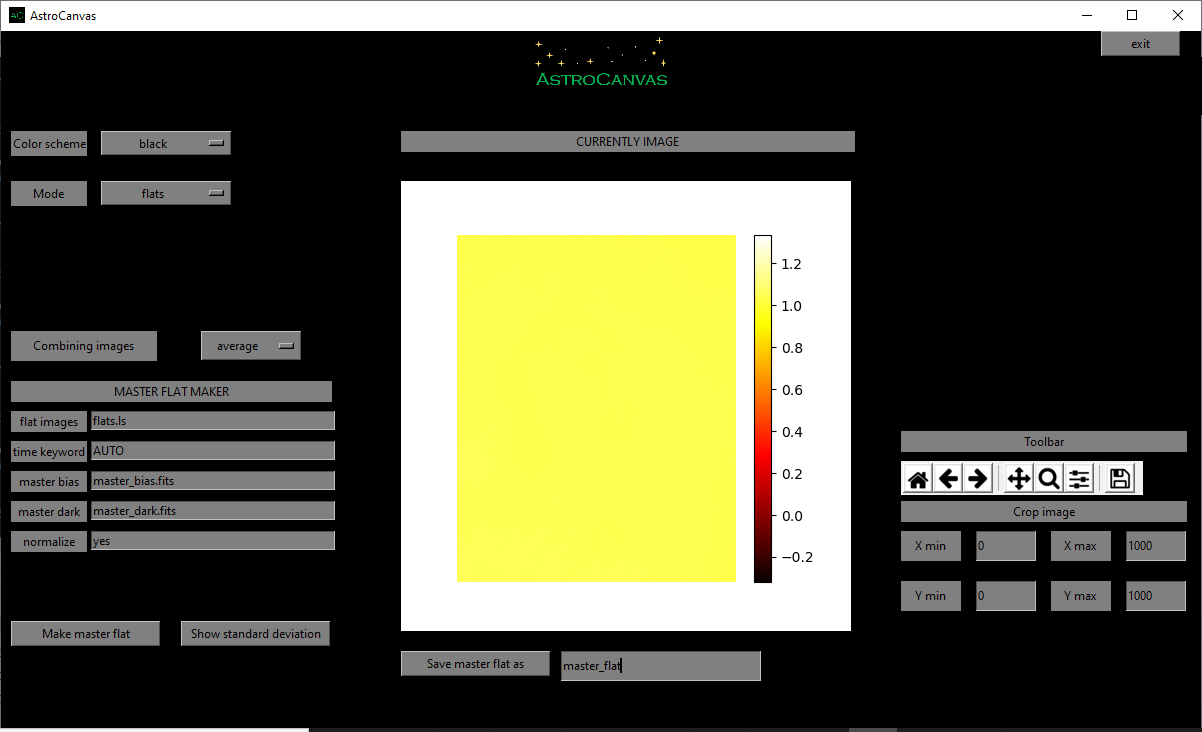The image size is (1202, 732).
Task: Click the time keyword label
Action: tap(49, 451)
